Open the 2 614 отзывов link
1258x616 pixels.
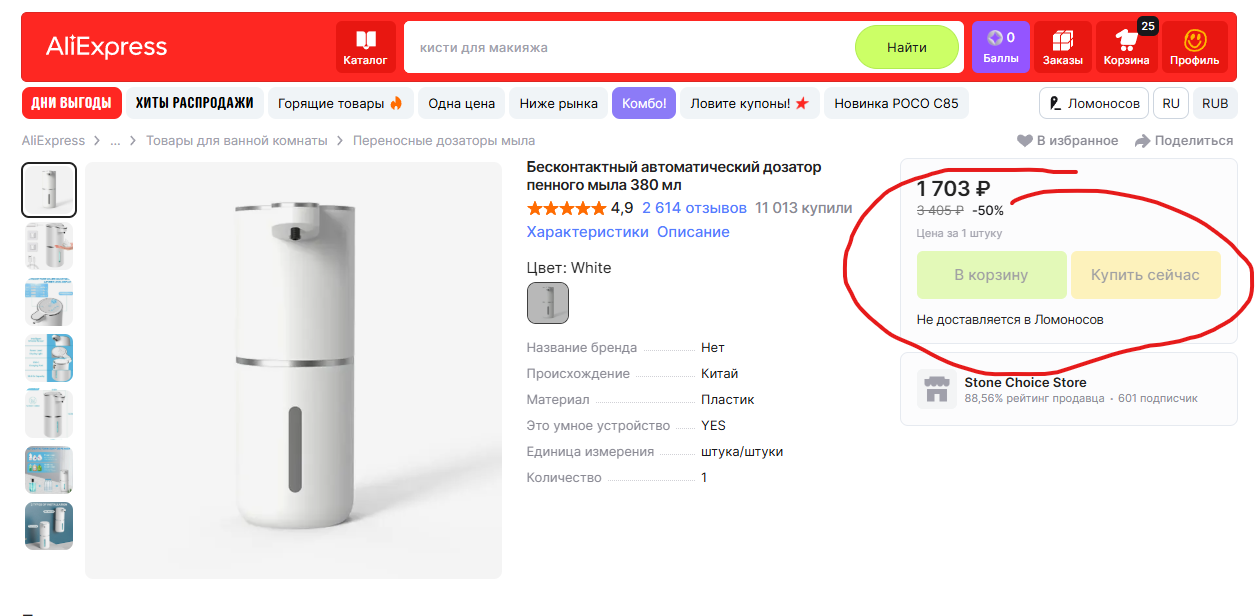pos(694,208)
